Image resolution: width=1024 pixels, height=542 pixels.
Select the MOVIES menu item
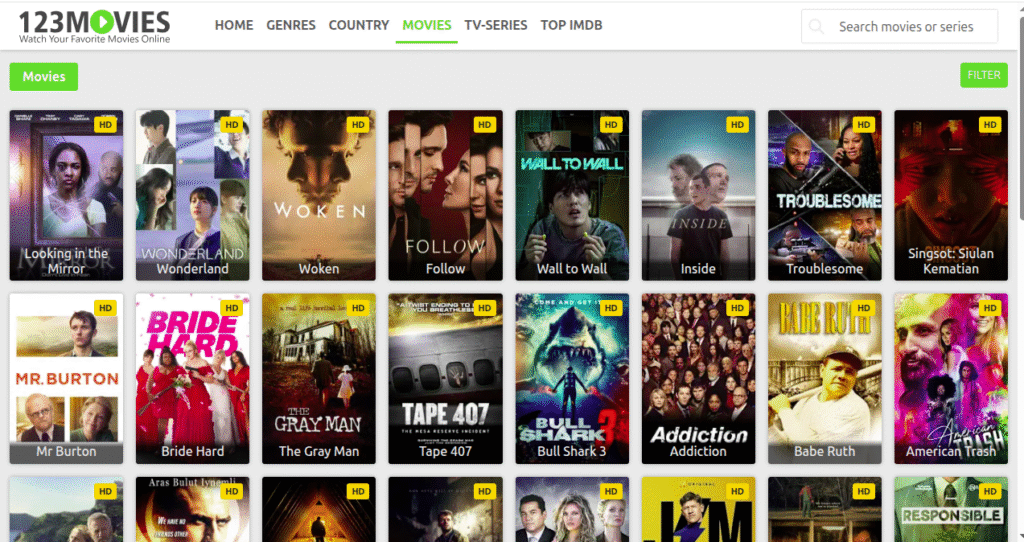[426, 25]
